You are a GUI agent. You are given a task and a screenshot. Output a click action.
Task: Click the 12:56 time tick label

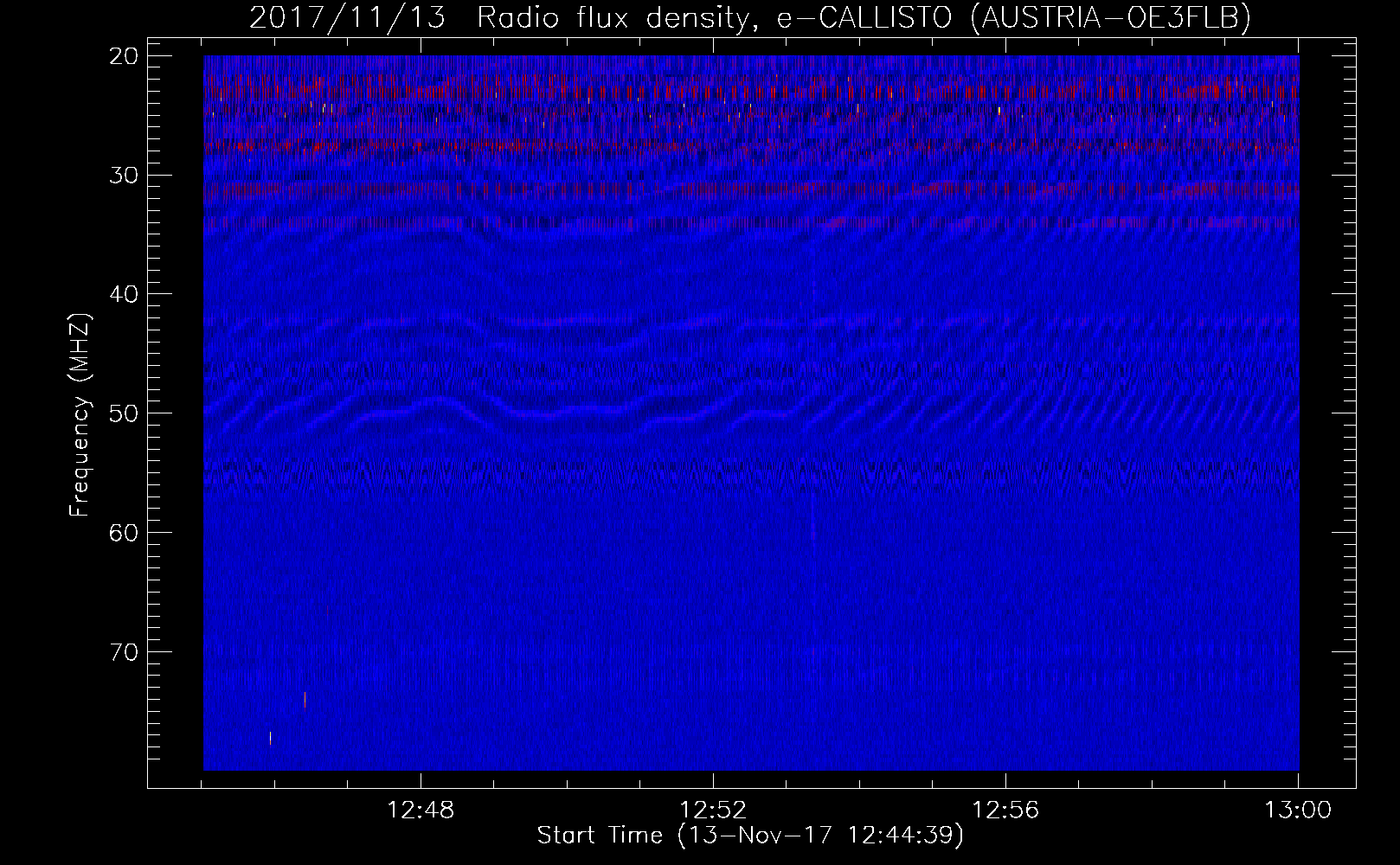[1005, 811]
